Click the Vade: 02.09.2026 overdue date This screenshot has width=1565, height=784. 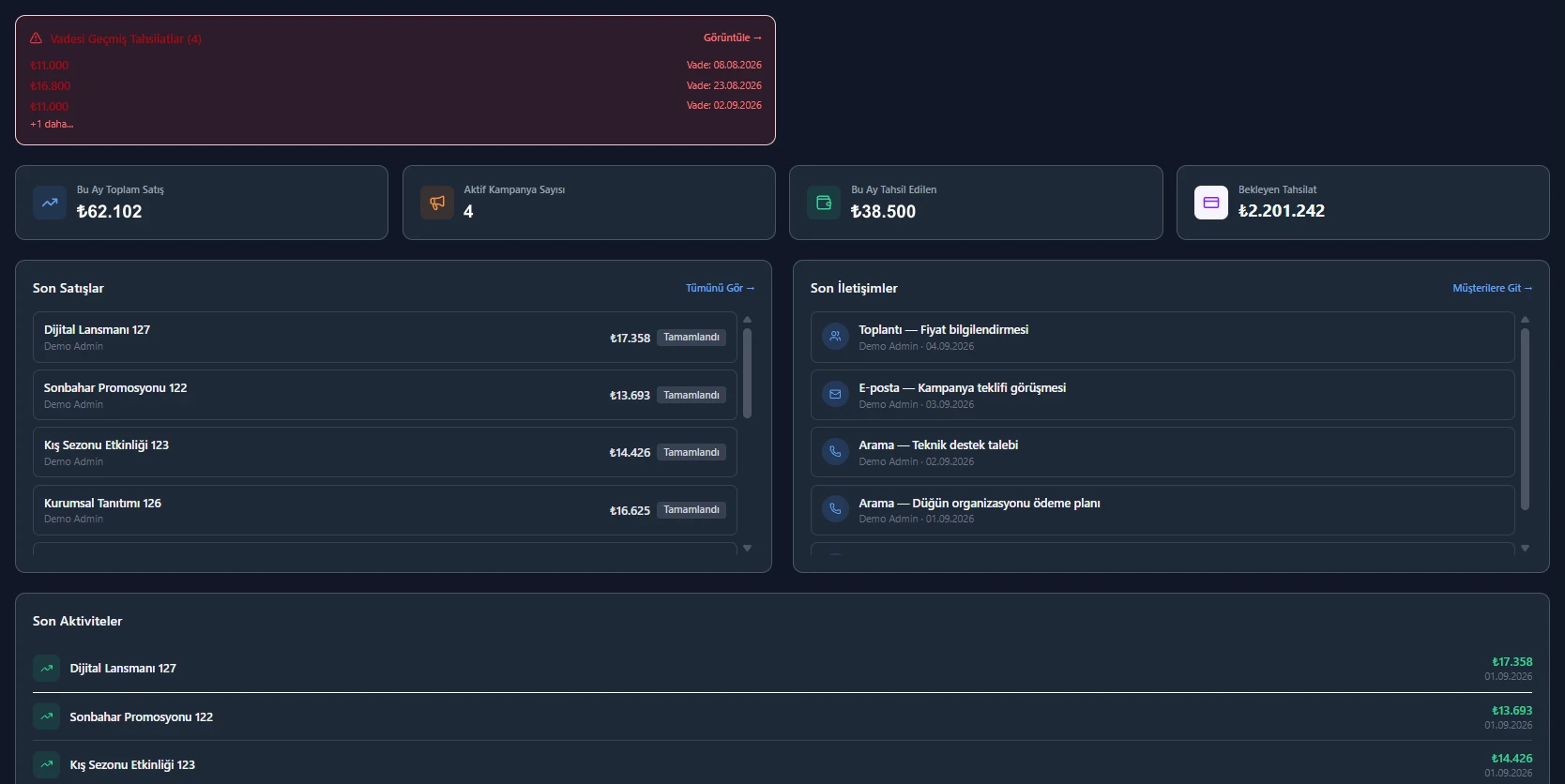tap(723, 105)
